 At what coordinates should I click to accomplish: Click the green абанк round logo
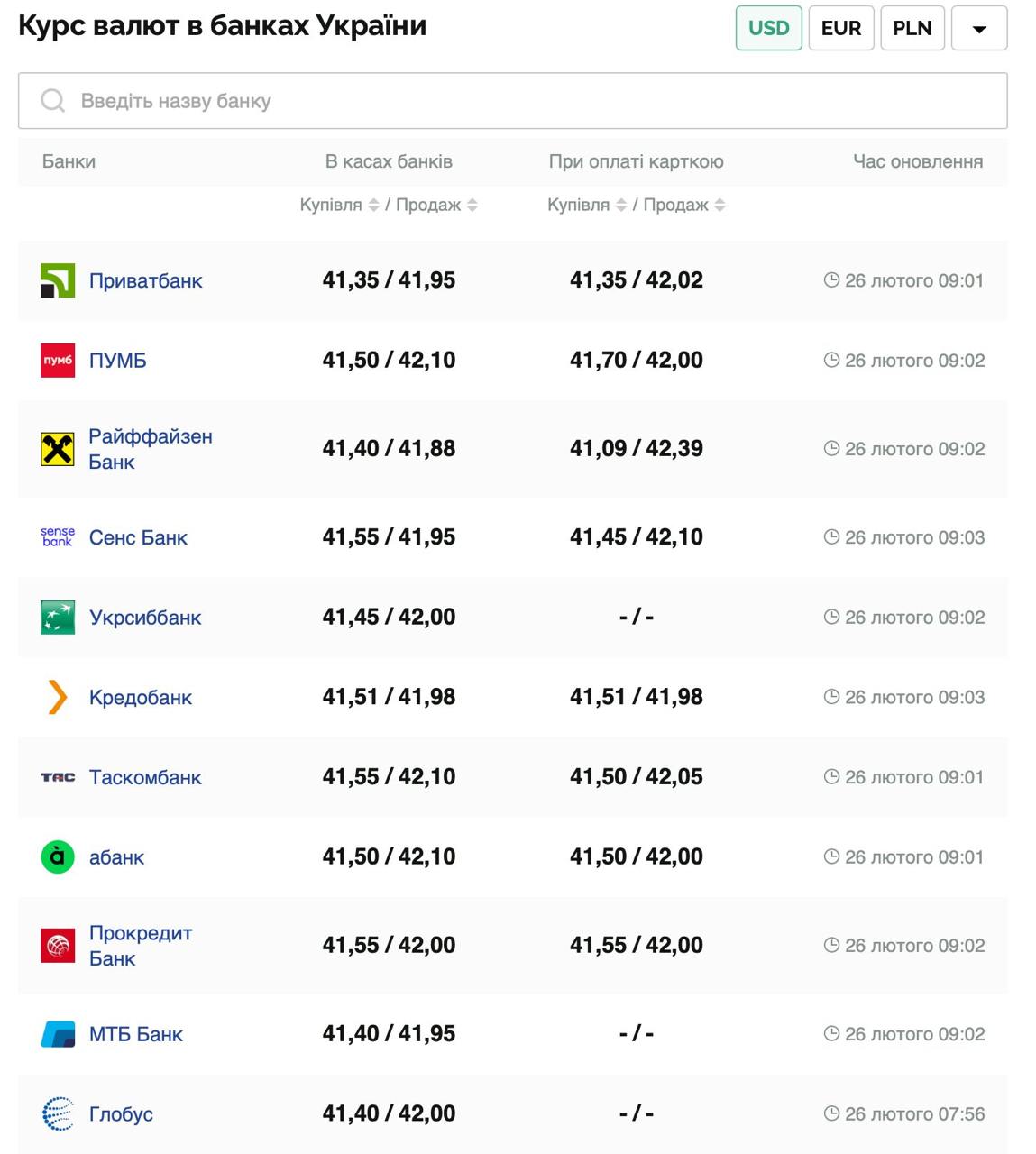tap(58, 856)
